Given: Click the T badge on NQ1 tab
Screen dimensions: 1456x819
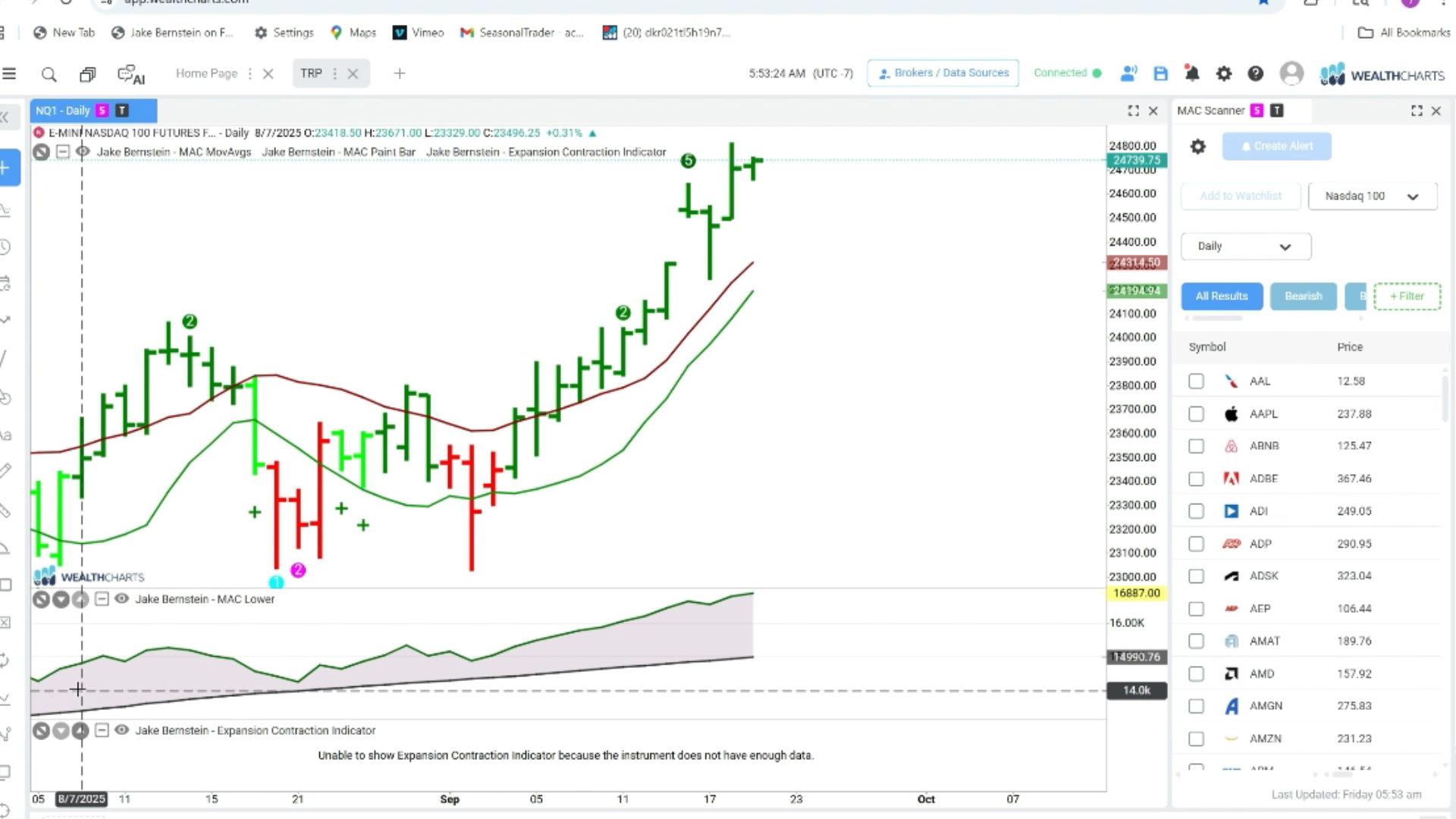Looking at the screenshot, I should (x=121, y=111).
